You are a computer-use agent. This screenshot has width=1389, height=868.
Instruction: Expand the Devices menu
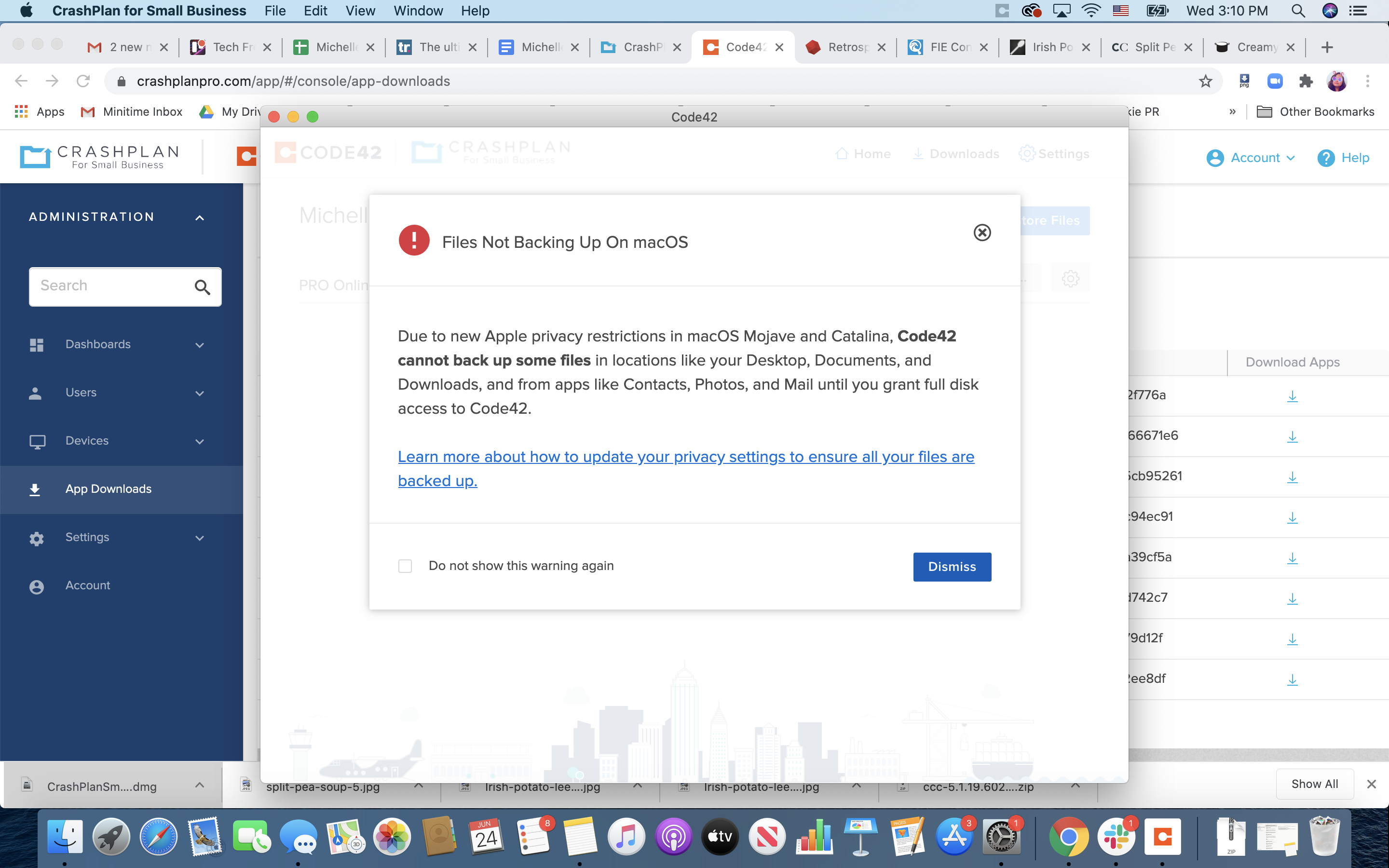tap(200, 441)
